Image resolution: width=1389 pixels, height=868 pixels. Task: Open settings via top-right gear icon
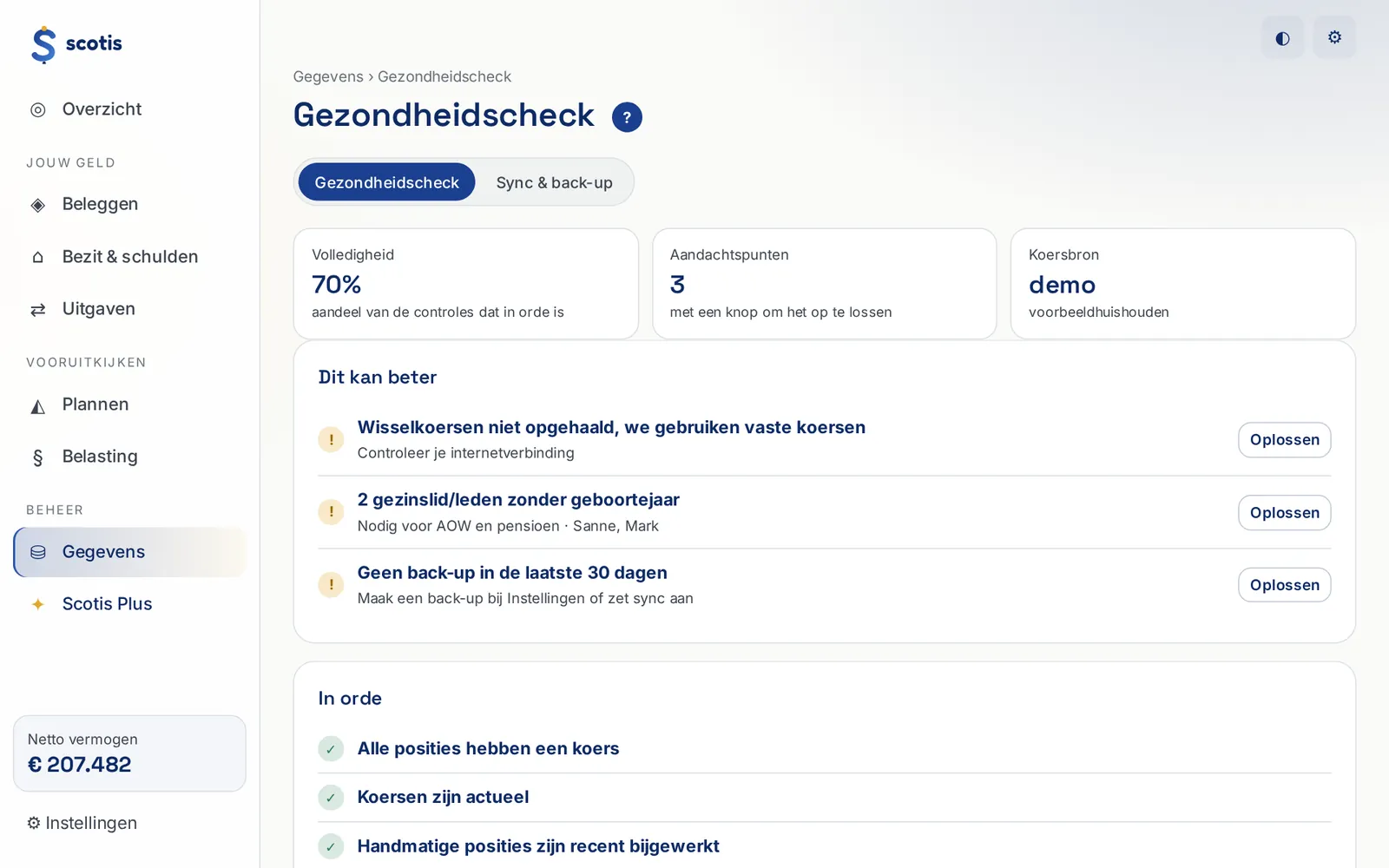click(x=1334, y=37)
